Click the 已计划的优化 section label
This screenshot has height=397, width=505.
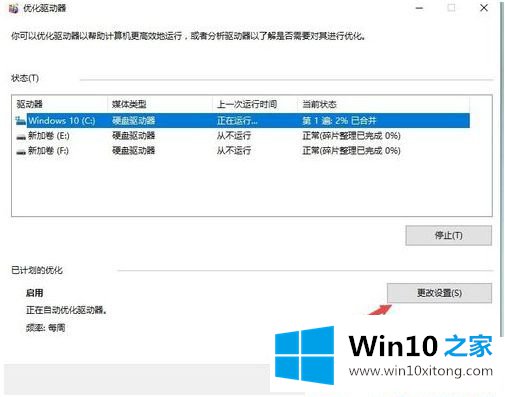click(37, 270)
